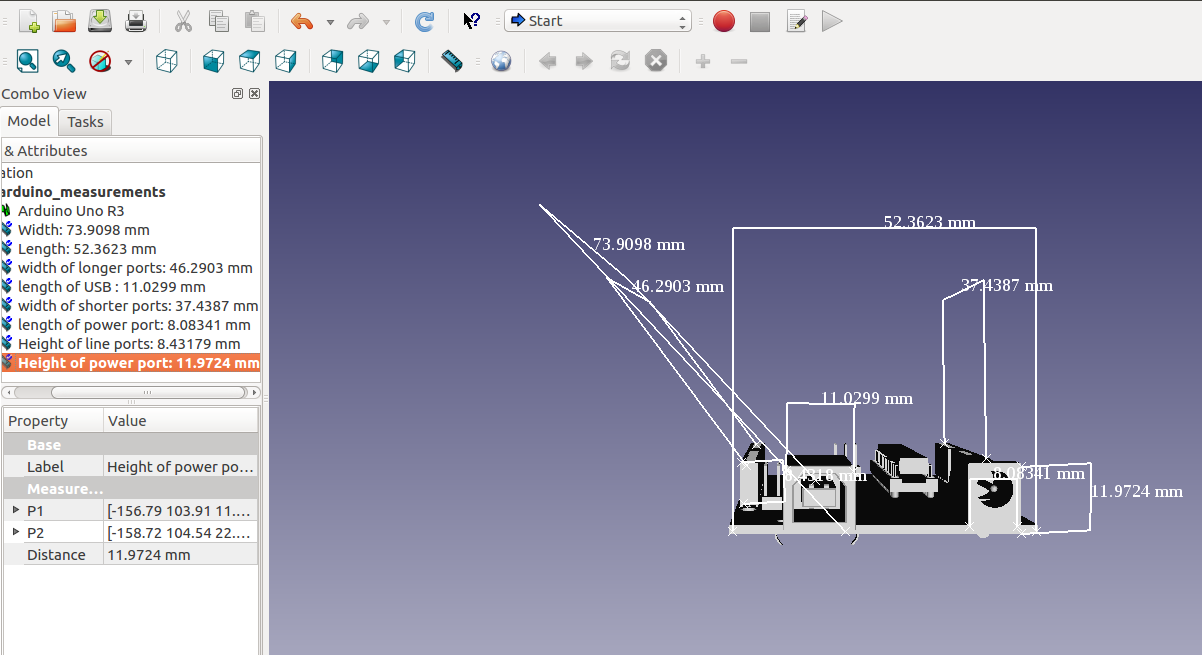Toggle the draw style icon
The image size is (1202, 655).
click(x=100, y=61)
